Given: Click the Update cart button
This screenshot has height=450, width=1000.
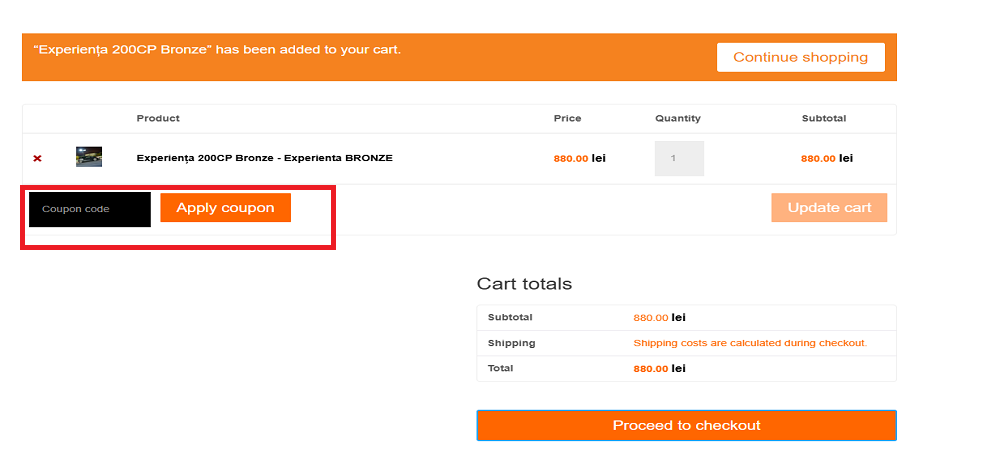Looking at the screenshot, I should click(829, 208).
